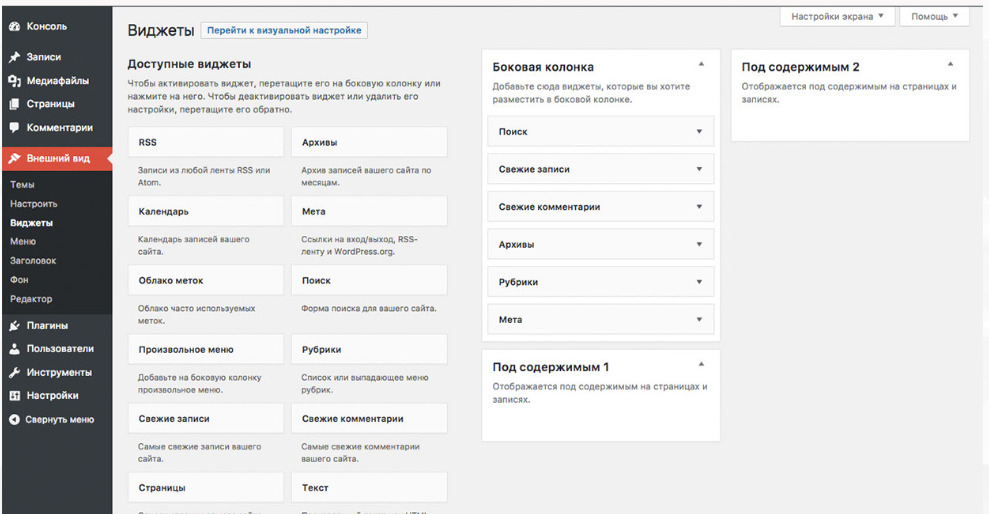Select the Свежие комментарии available widget
Screen dimensions: 989x514
coord(369,419)
